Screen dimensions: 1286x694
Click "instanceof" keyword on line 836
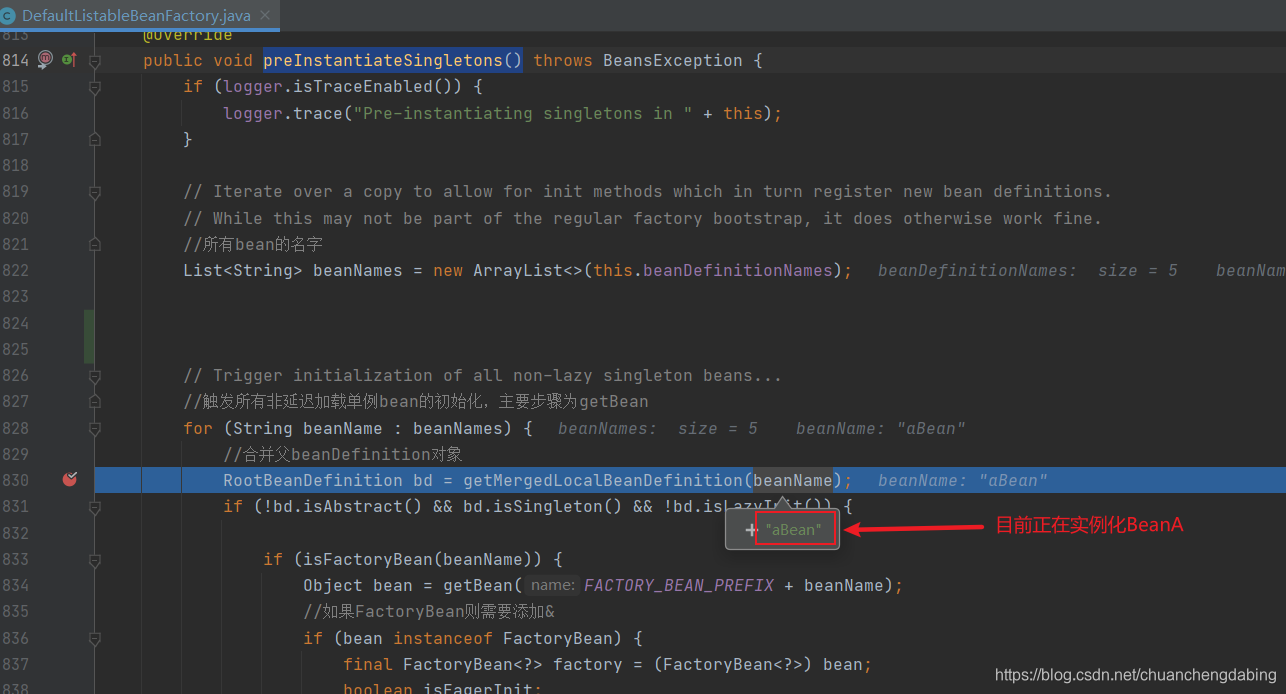[443, 638]
